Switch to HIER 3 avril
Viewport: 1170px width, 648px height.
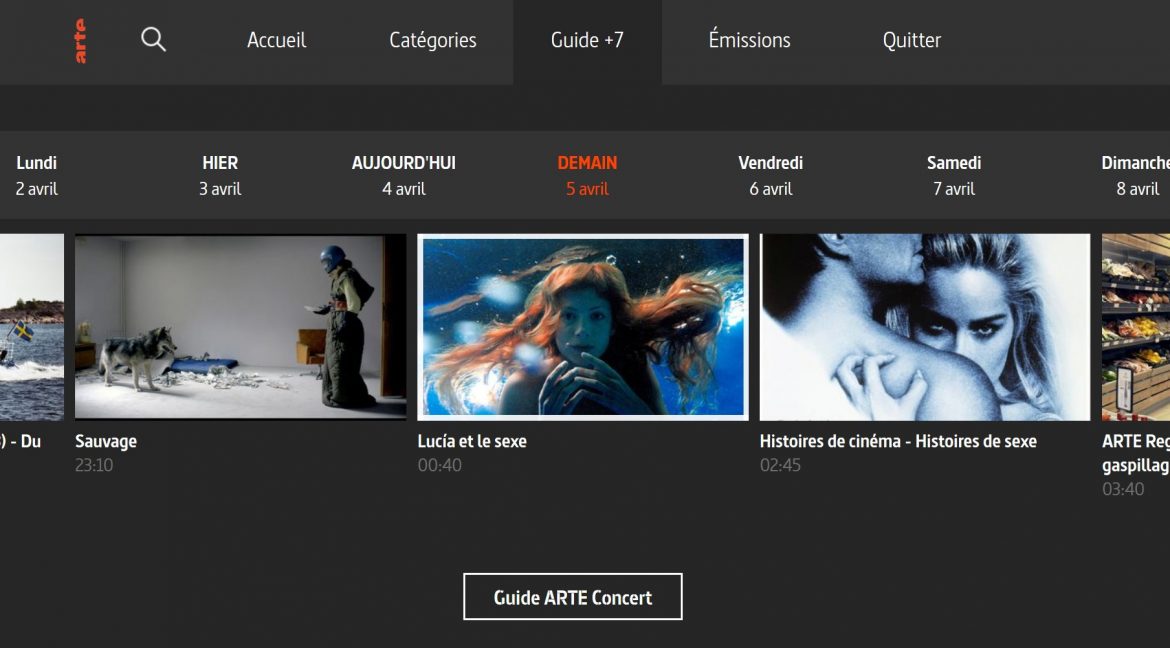pyautogui.click(x=220, y=175)
